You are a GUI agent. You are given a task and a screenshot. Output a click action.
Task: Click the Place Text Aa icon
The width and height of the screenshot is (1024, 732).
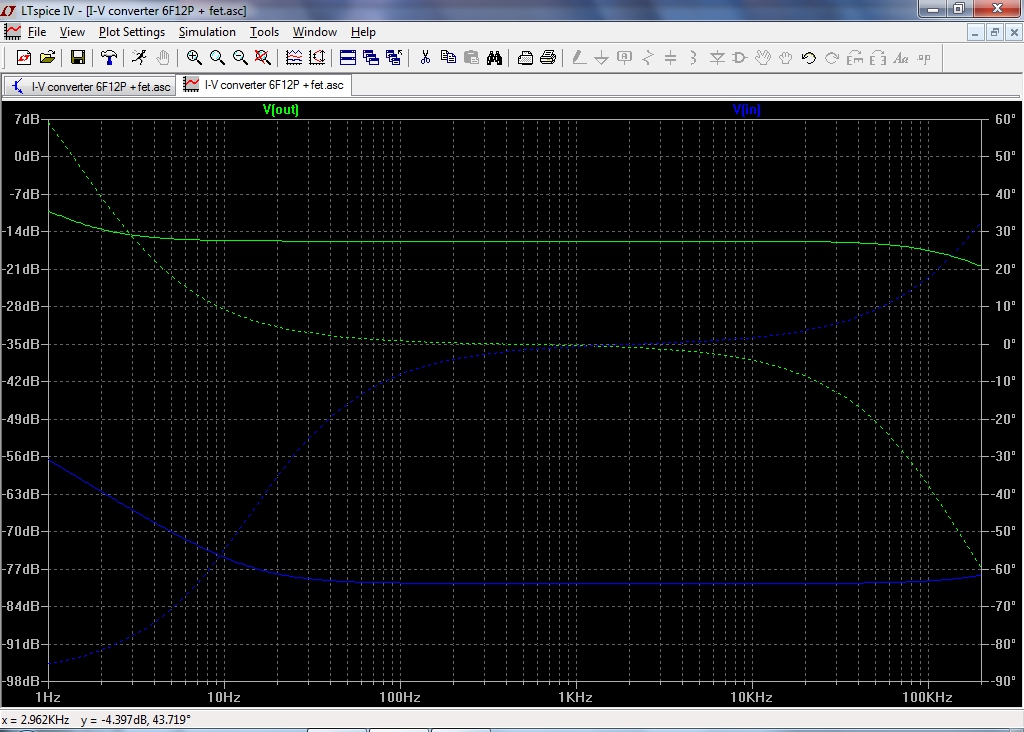pyautogui.click(x=901, y=58)
